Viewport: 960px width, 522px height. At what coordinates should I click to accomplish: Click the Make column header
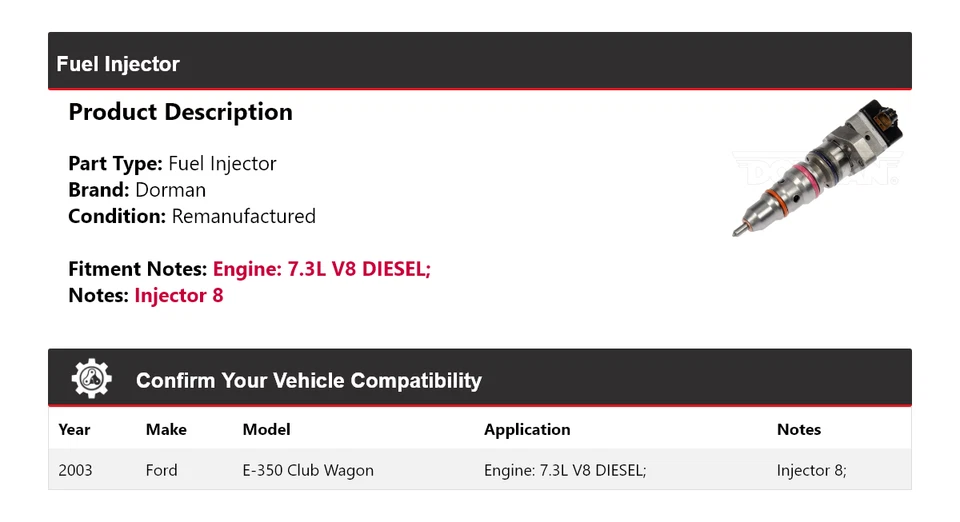coord(166,429)
